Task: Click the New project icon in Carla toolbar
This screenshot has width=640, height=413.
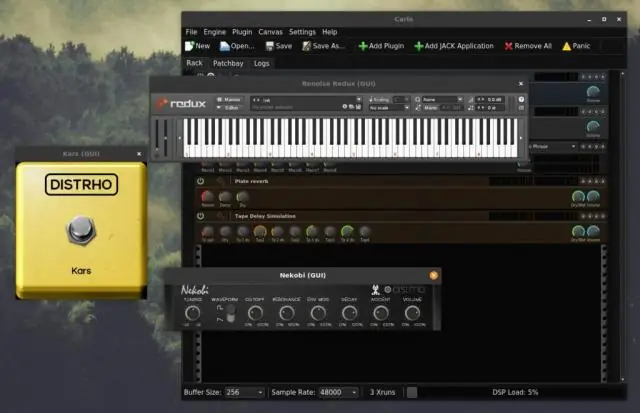Action: click(197, 46)
